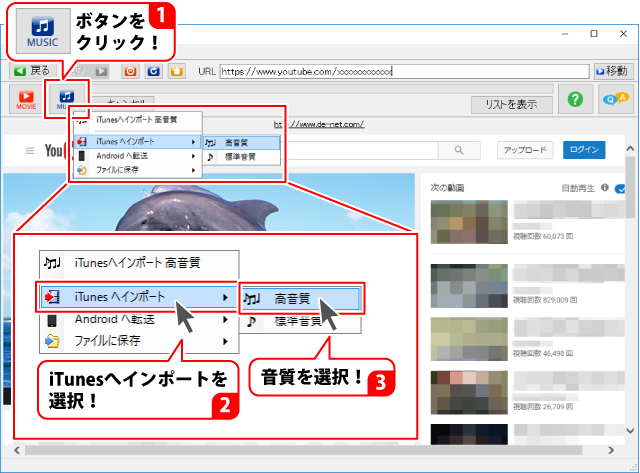Minimize the application window
Screen dimensions: 640x473
click(565, 34)
